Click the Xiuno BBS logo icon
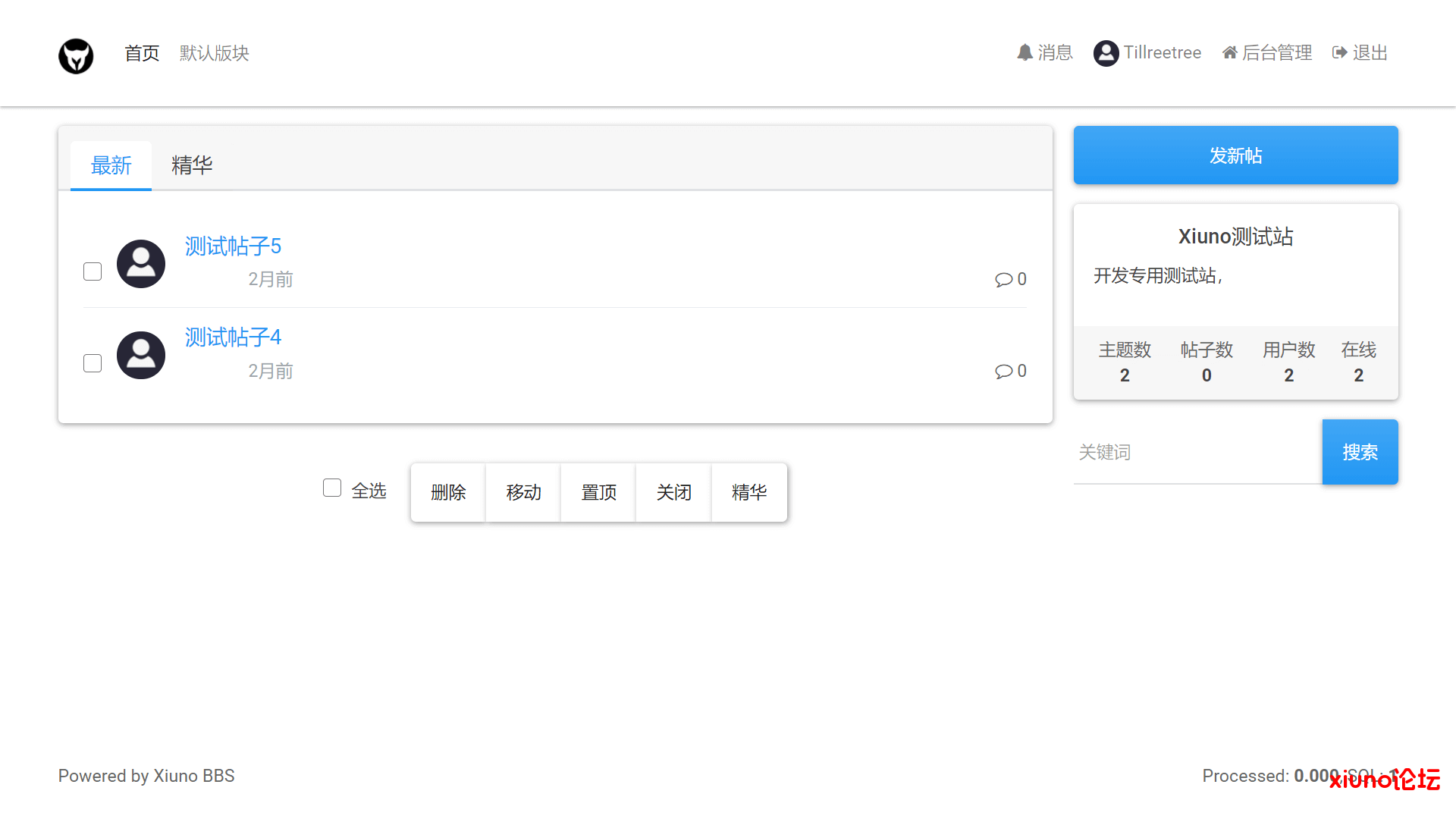Screen dimensions: 1456x819 click(x=76, y=56)
